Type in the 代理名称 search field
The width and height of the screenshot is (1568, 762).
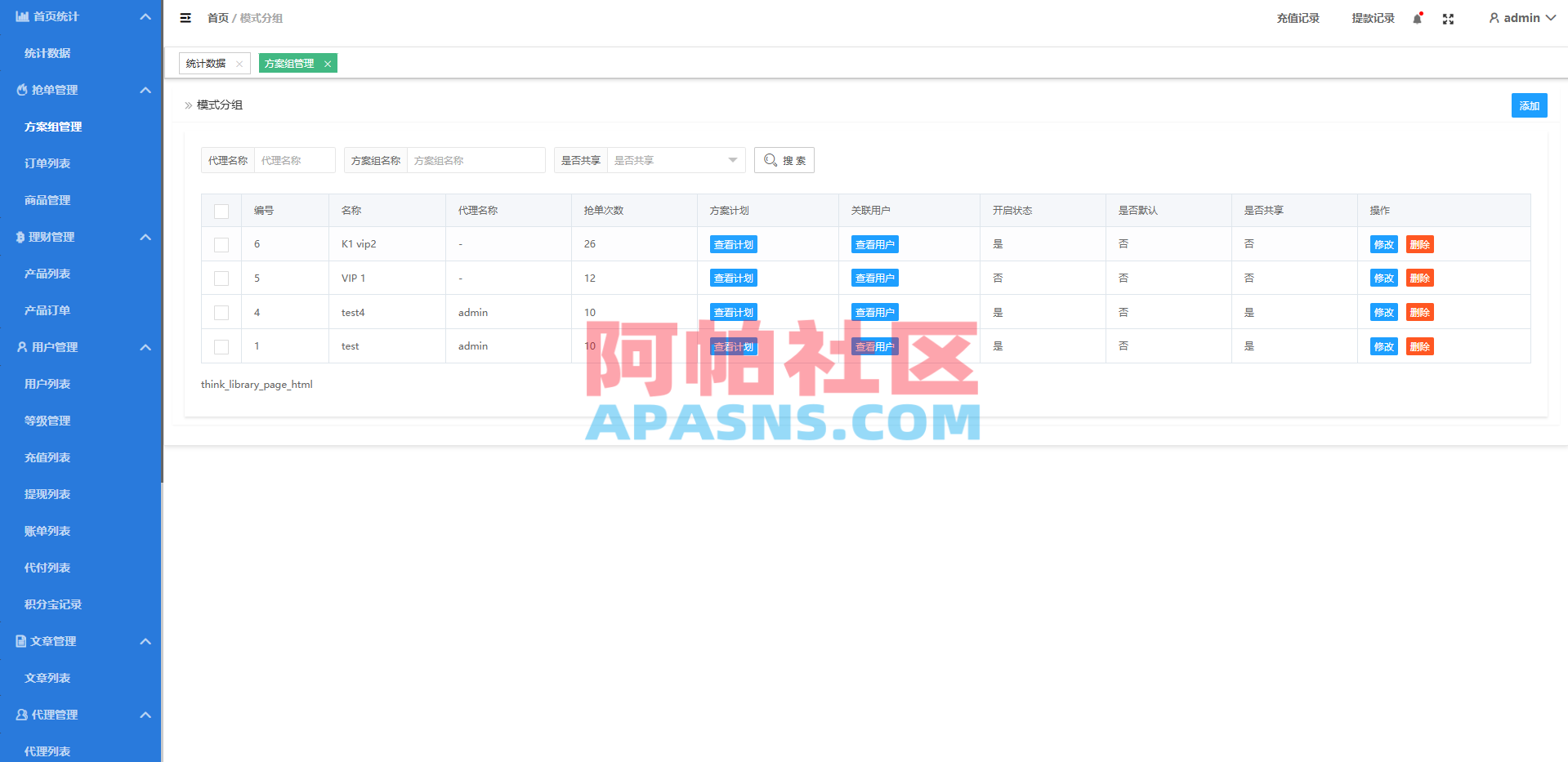point(295,160)
